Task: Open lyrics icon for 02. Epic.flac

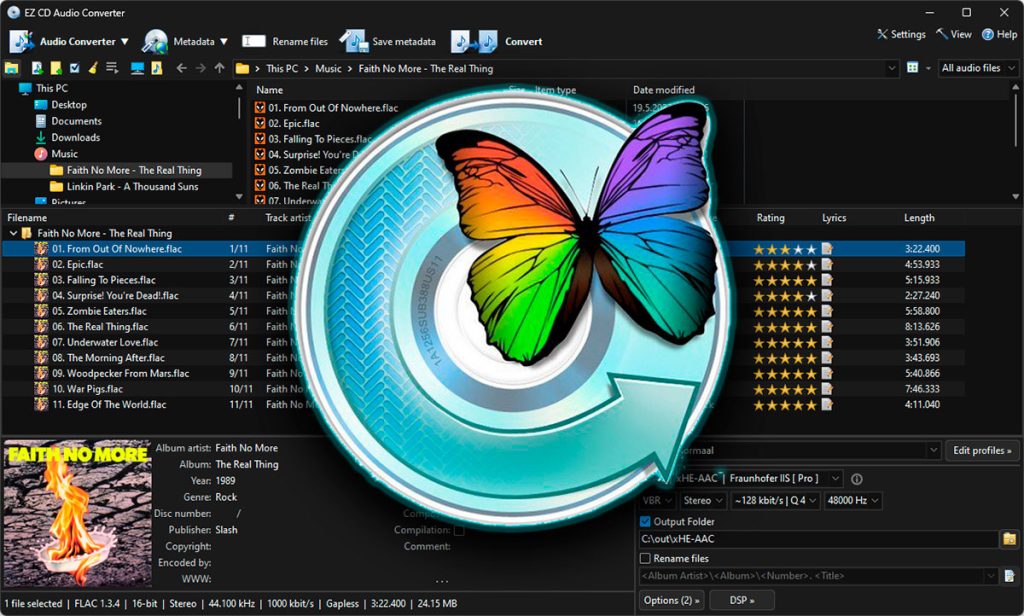Action: tap(827, 265)
